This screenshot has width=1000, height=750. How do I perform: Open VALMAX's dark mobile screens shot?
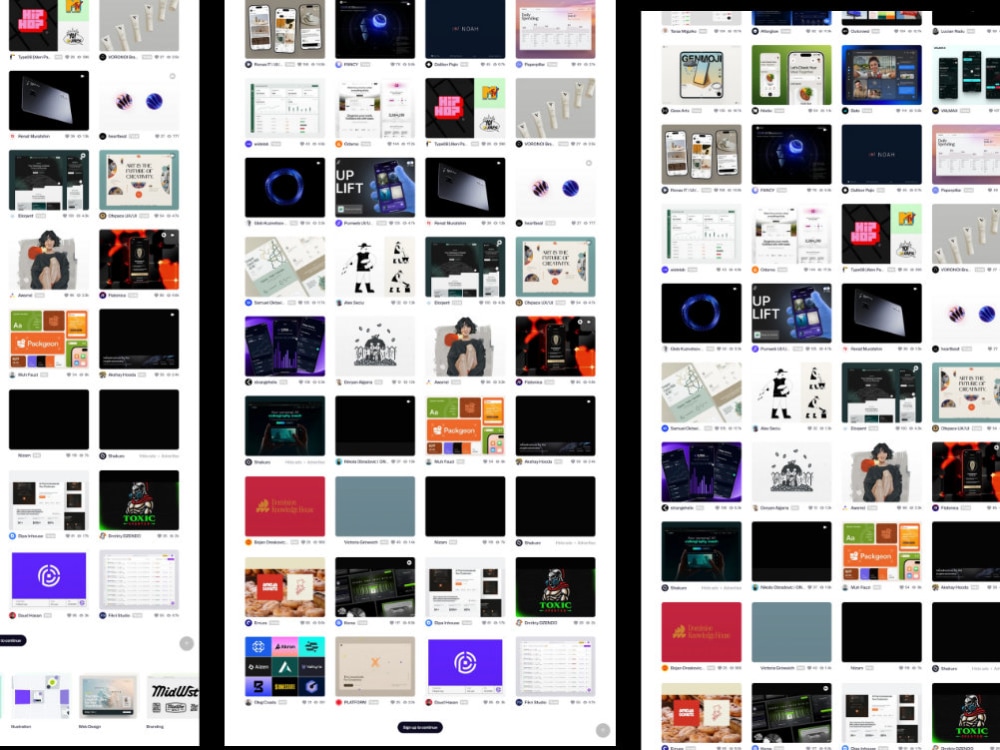click(966, 75)
